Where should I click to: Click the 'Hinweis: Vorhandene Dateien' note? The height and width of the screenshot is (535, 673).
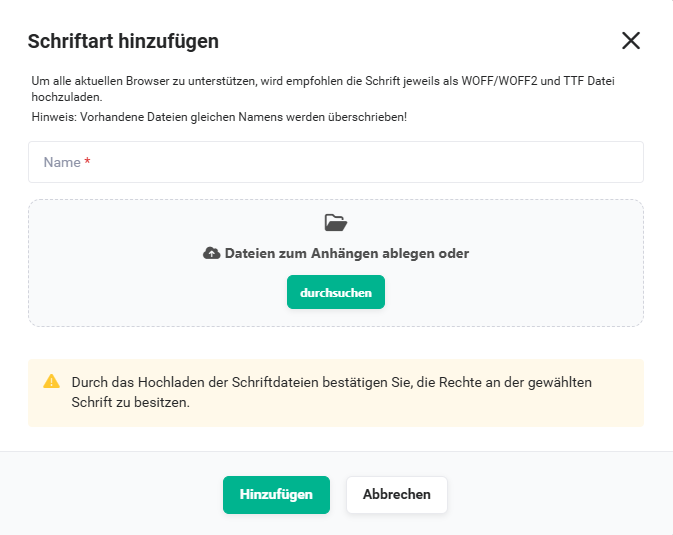pyautogui.click(x=219, y=117)
